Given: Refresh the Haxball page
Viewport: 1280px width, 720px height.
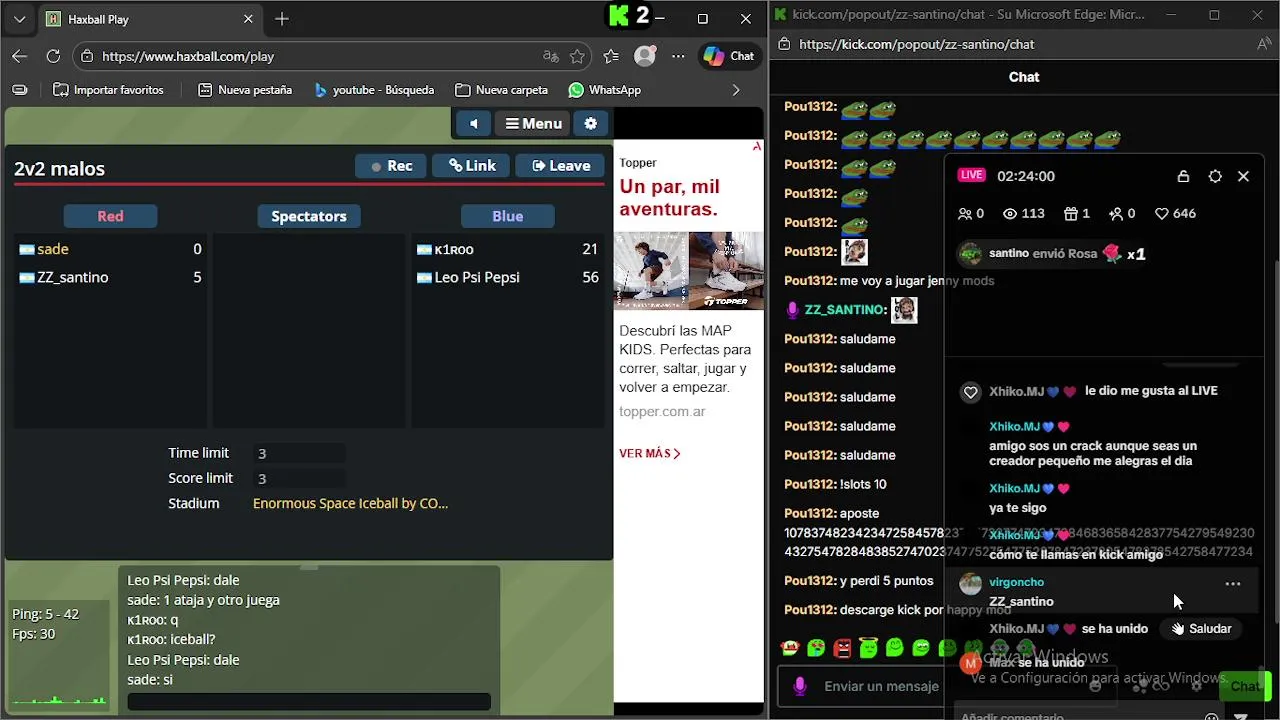Looking at the screenshot, I should 53,56.
